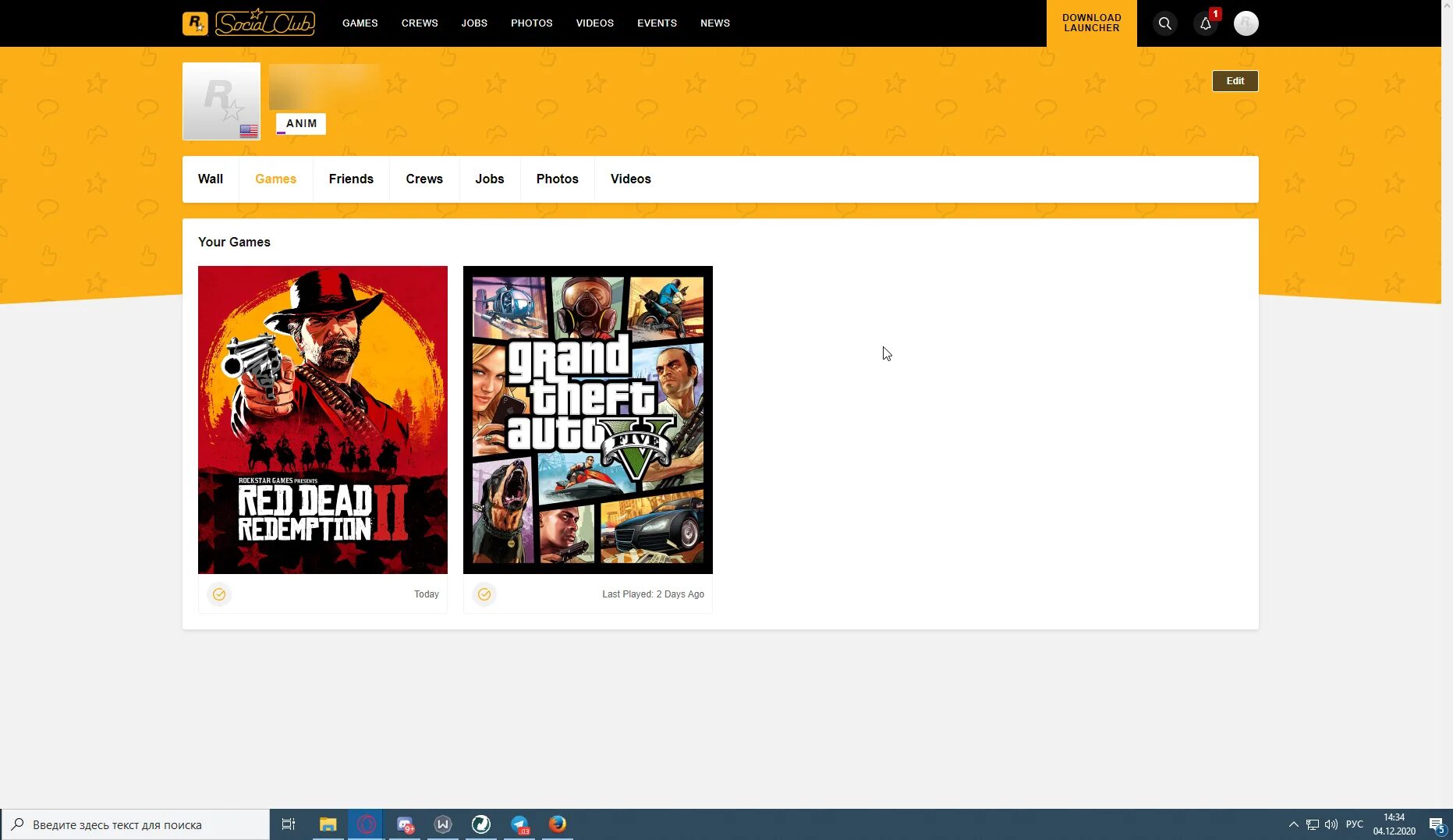Open the EVENTS menu in header
This screenshot has height=840, width=1453.
coord(657,23)
